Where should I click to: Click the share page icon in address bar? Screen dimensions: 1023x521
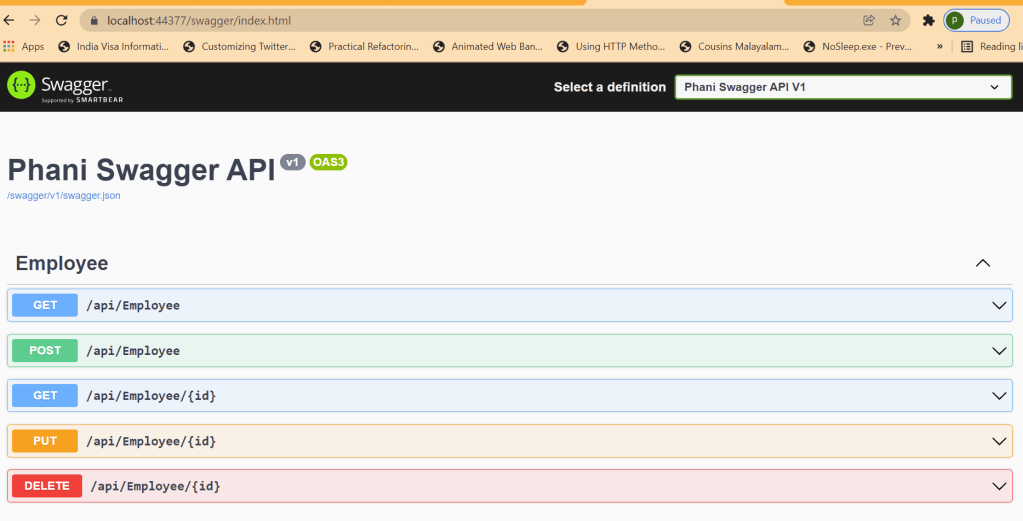869,20
